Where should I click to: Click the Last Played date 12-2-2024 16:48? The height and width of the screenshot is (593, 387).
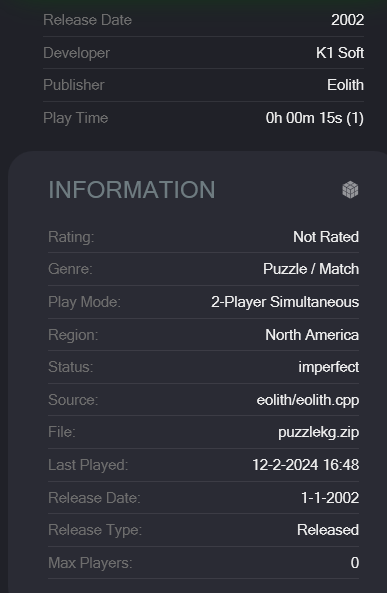point(305,465)
